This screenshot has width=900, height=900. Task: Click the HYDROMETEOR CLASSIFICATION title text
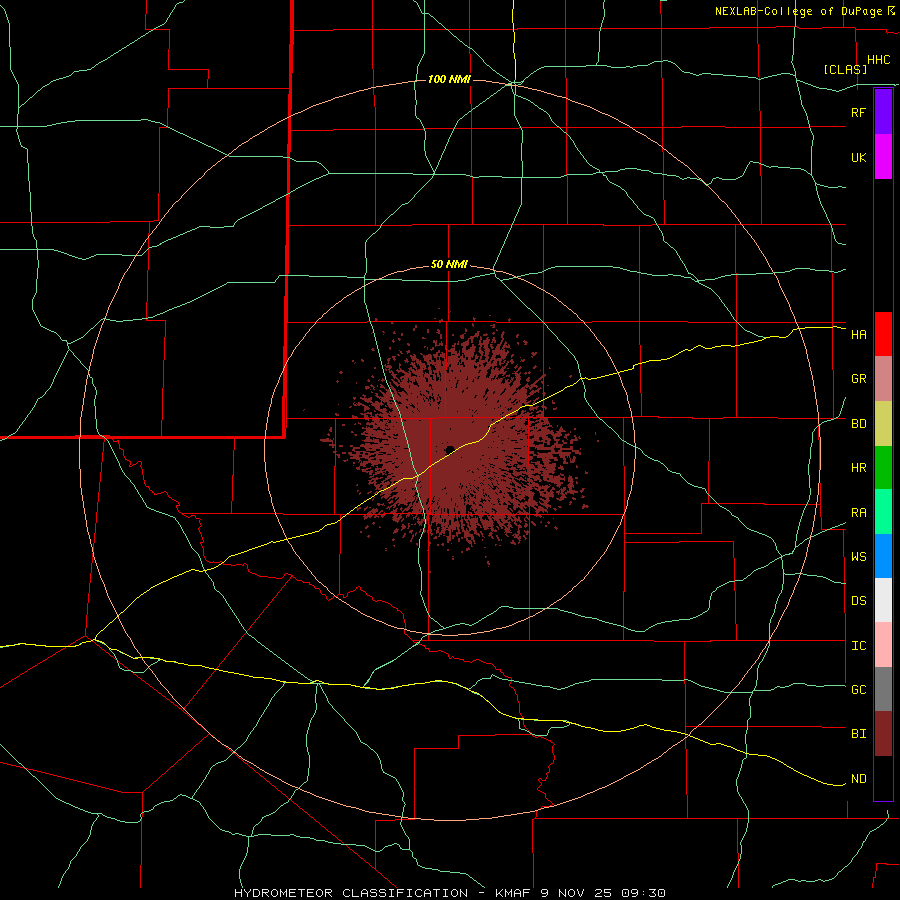[351, 893]
